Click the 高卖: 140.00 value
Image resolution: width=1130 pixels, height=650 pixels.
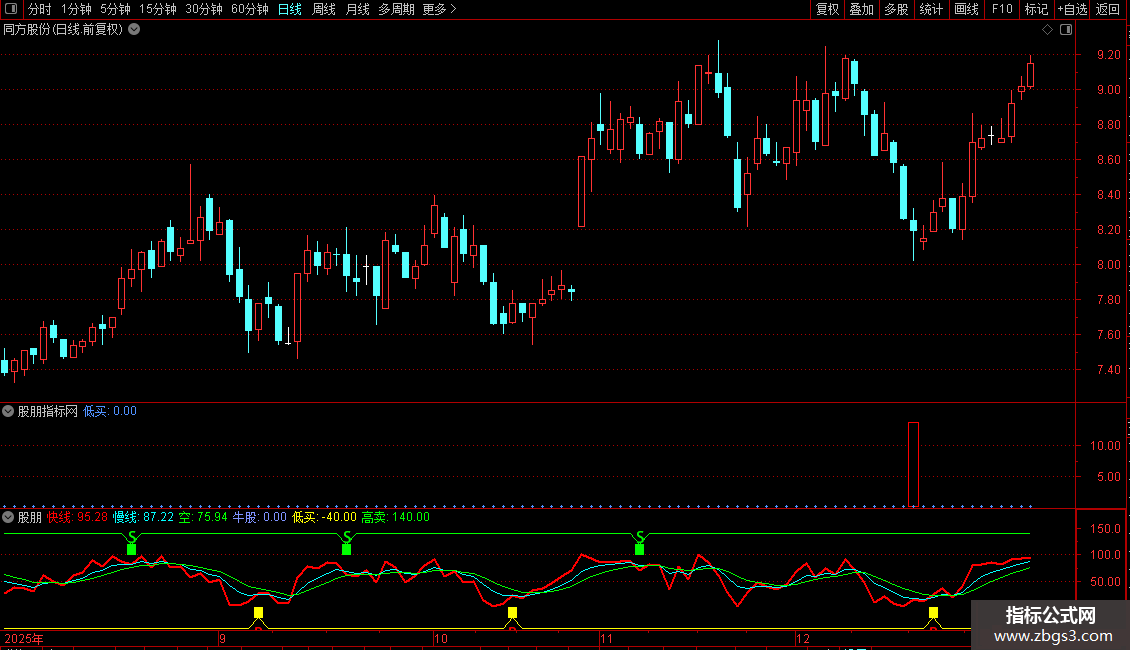(396, 517)
